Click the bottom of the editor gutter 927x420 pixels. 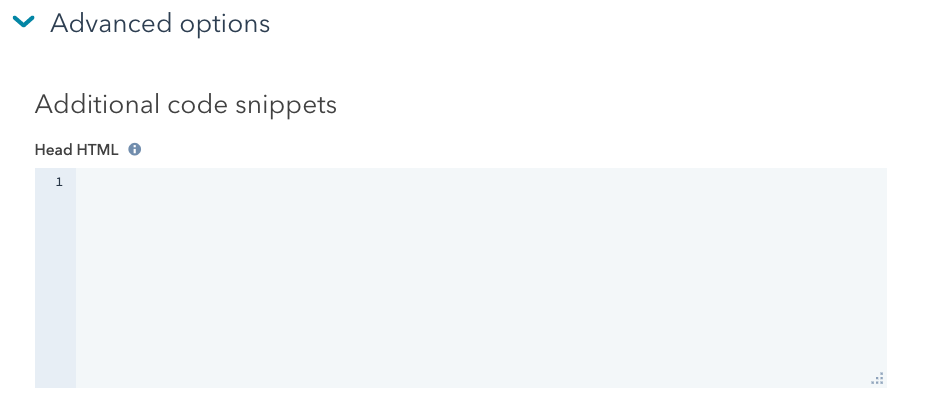pyautogui.click(x=55, y=375)
